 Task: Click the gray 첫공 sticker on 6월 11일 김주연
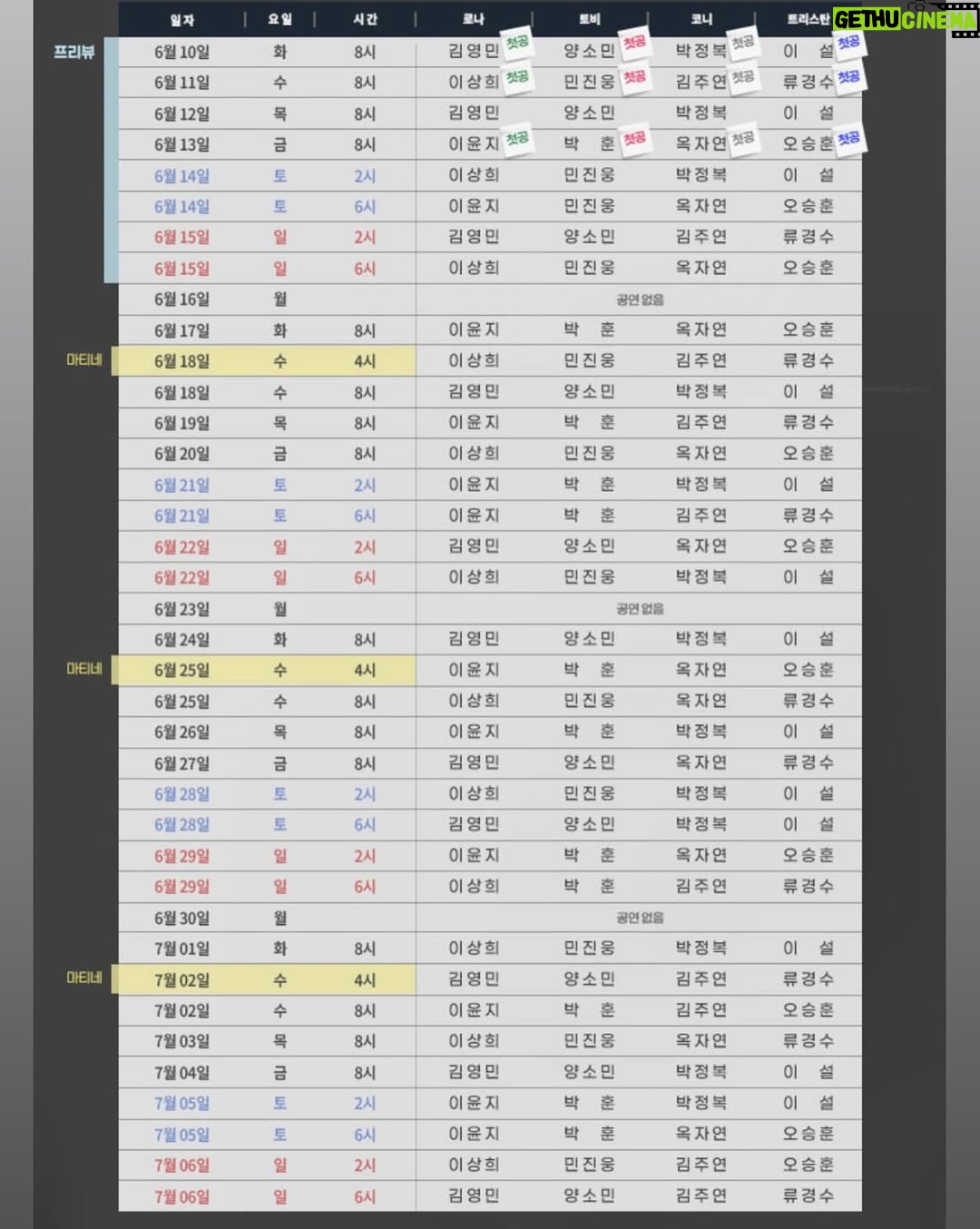click(x=742, y=77)
